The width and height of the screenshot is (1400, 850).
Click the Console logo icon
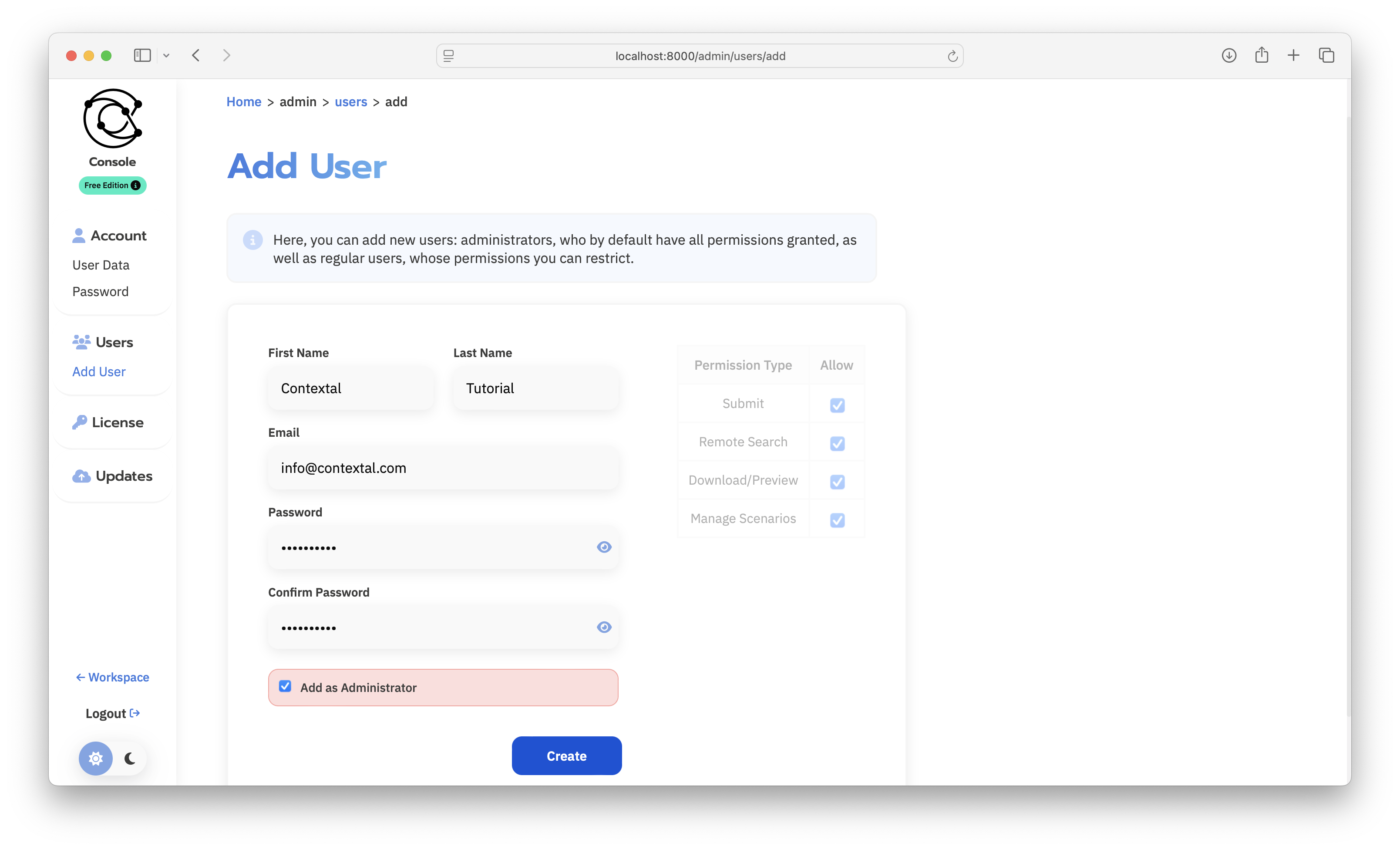click(112, 118)
